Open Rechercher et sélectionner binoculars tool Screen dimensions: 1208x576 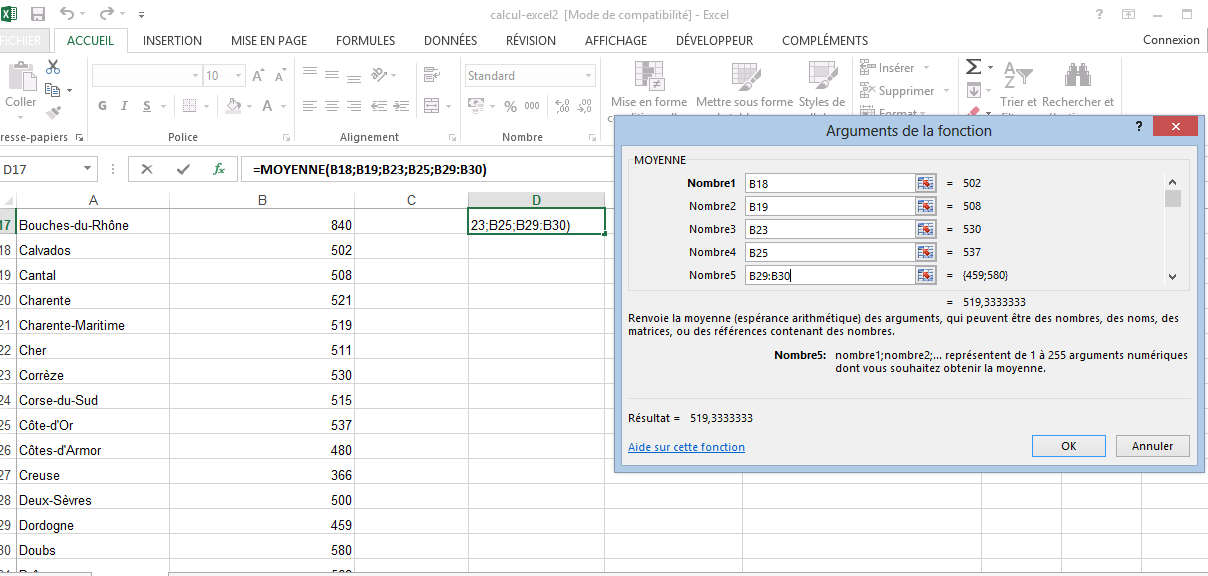(1077, 86)
